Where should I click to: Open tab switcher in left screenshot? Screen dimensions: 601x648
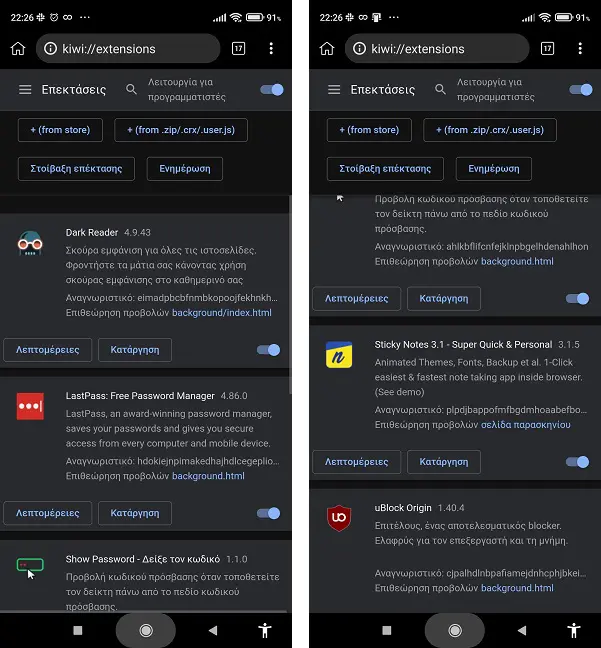tap(238, 49)
